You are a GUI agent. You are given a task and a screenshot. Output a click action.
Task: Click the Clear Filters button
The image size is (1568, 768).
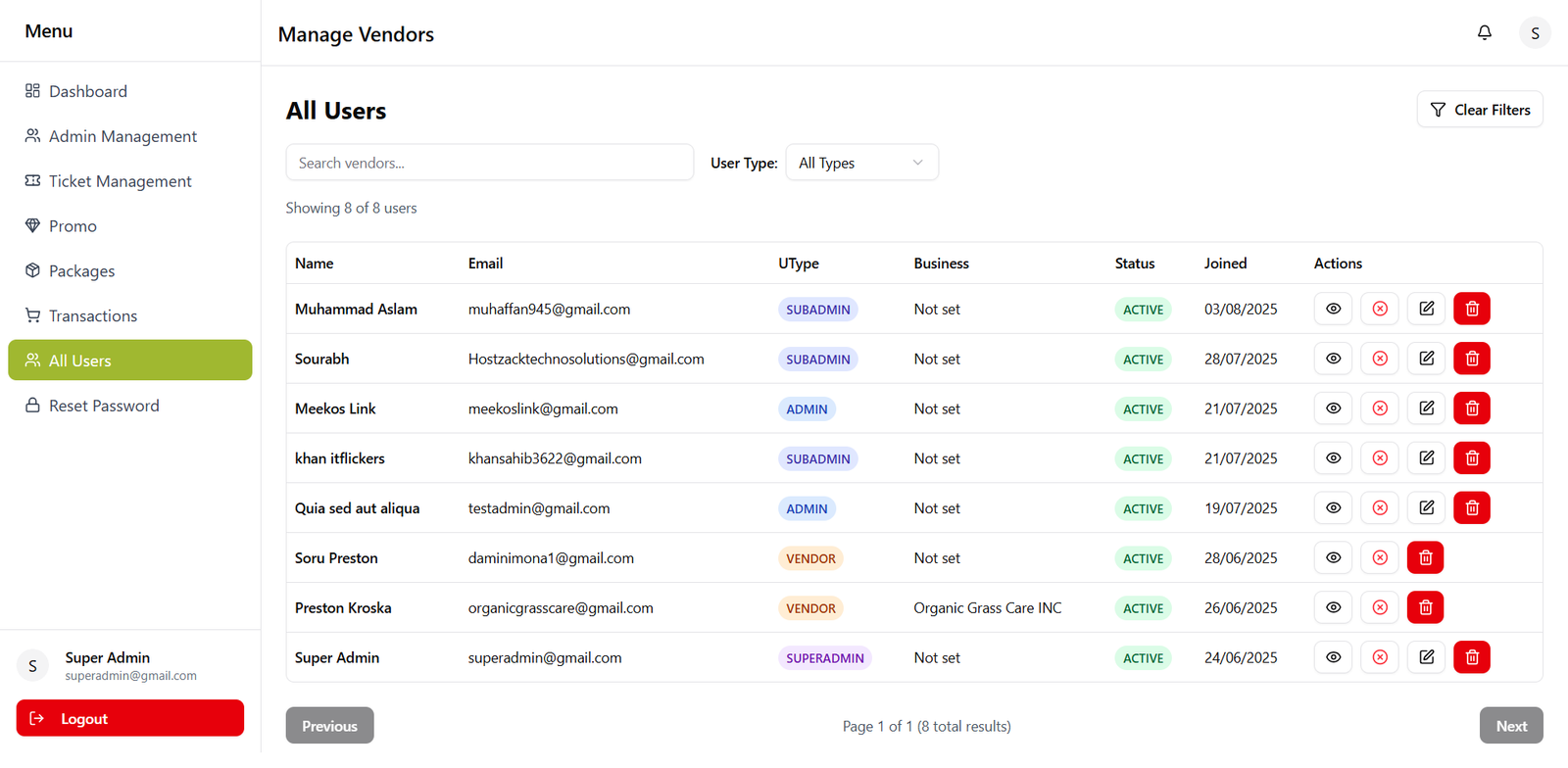[1479, 110]
